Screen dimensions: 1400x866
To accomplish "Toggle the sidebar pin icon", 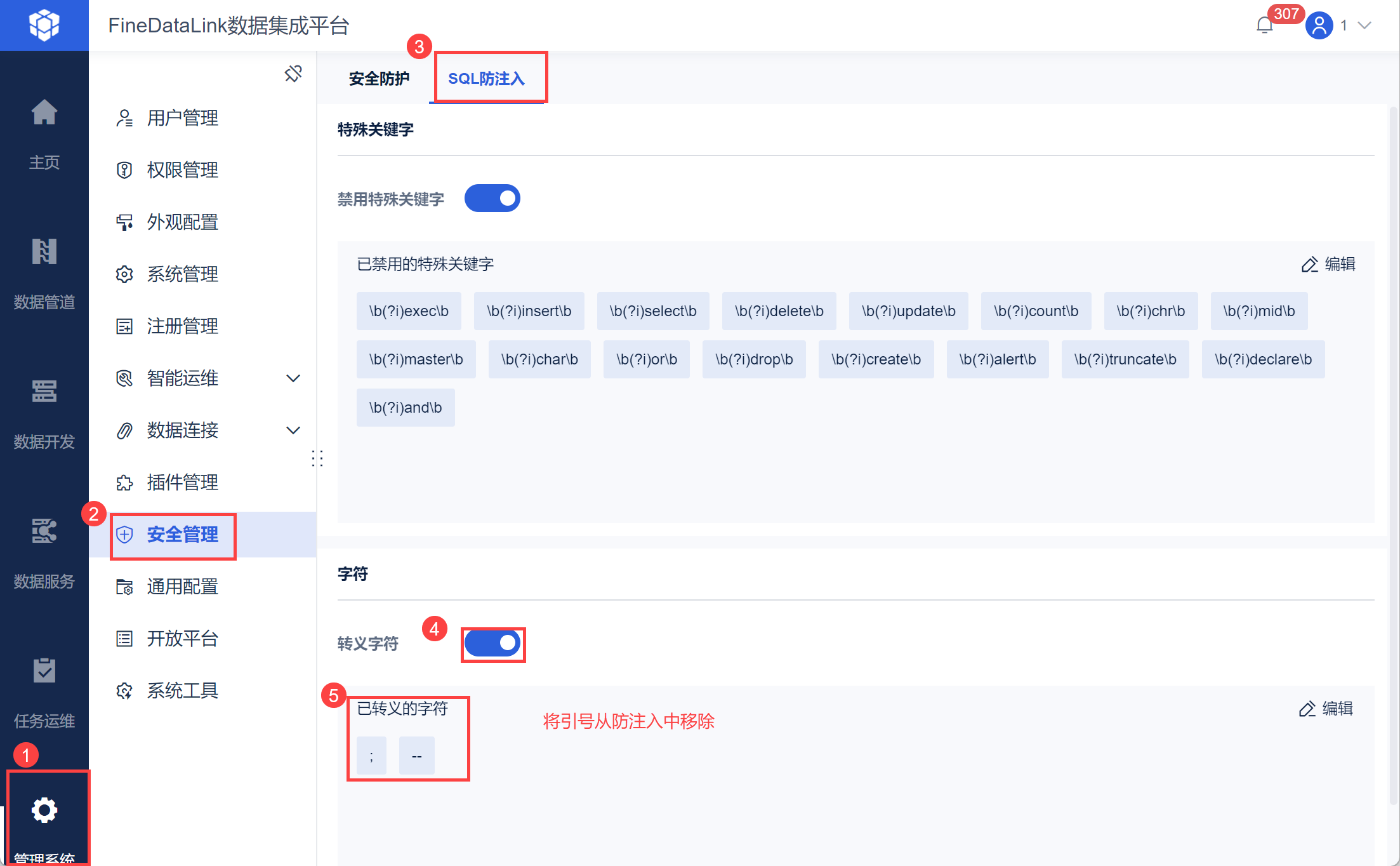I will [293, 74].
